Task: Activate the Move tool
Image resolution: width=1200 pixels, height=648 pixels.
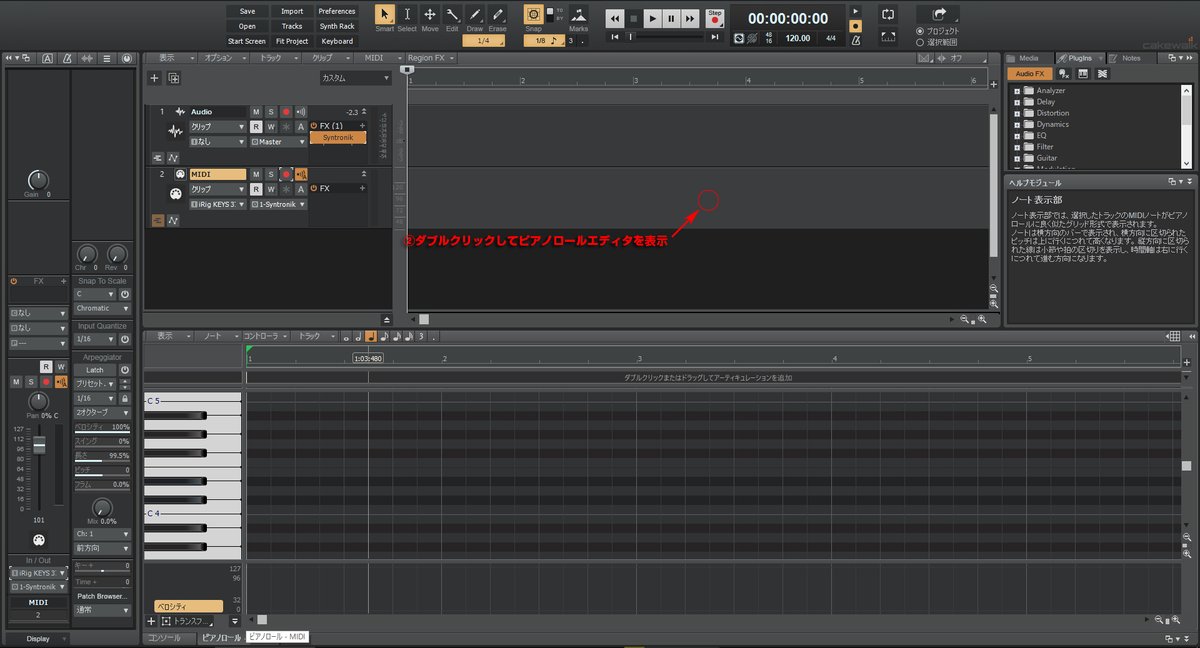Action: pyautogui.click(x=430, y=17)
